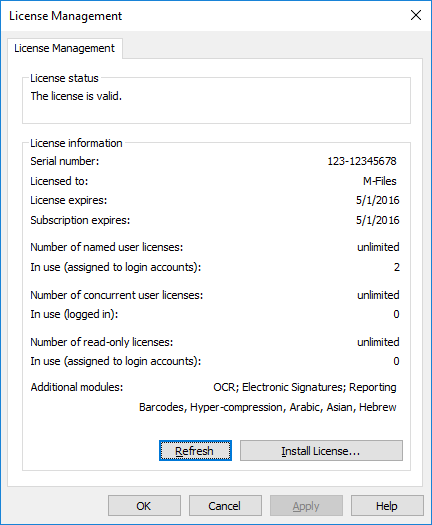
Task: Open the Install License dialog
Action: (321, 451)
